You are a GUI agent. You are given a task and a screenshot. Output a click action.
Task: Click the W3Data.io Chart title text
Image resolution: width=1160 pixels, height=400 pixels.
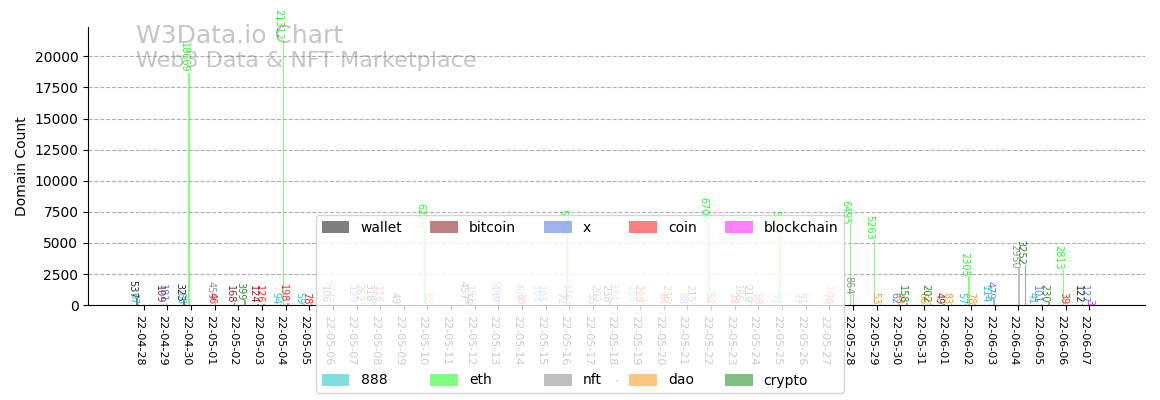click(239, 36)
